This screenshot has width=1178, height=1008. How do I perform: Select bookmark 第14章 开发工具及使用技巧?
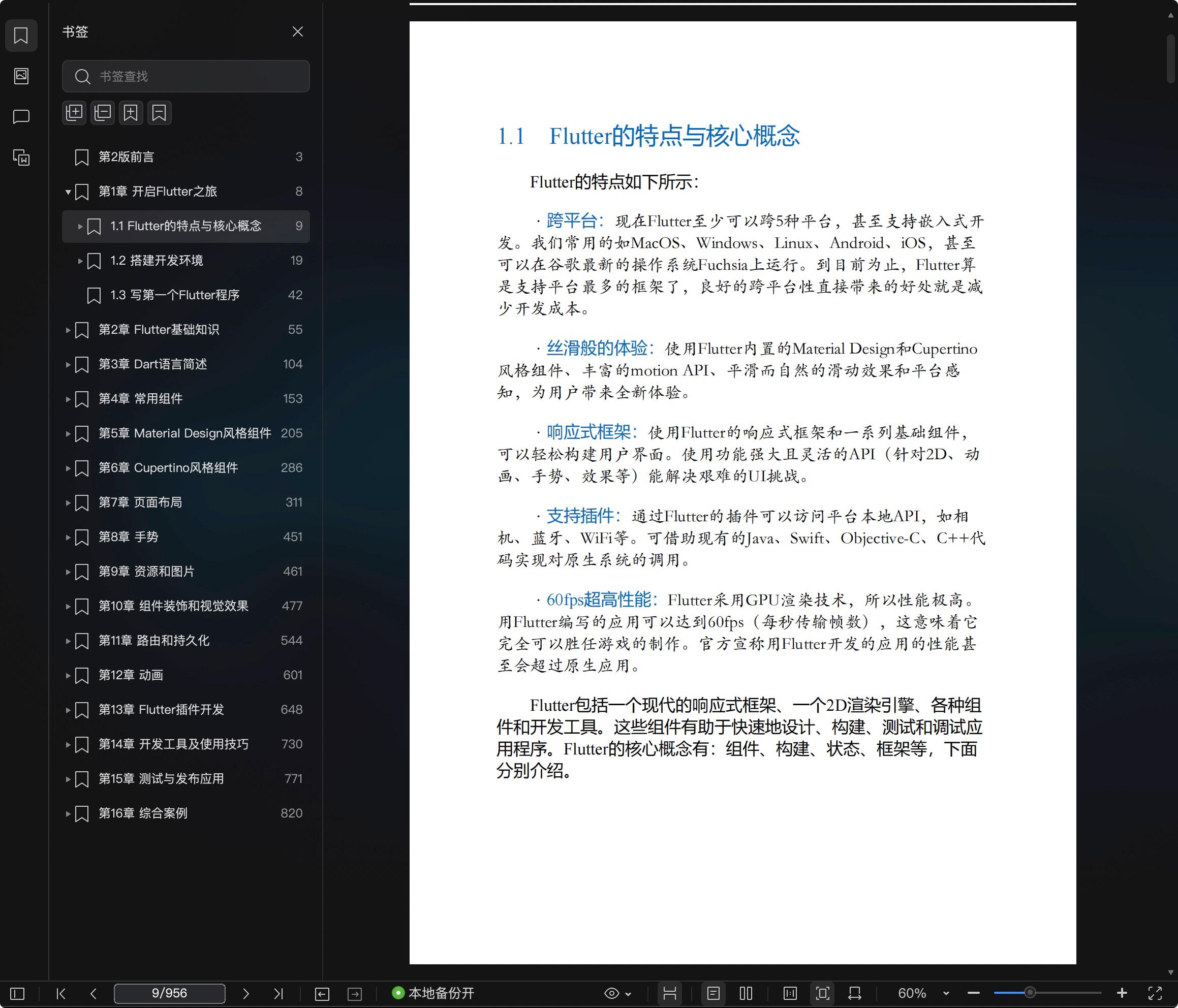[x=186, y=744]
